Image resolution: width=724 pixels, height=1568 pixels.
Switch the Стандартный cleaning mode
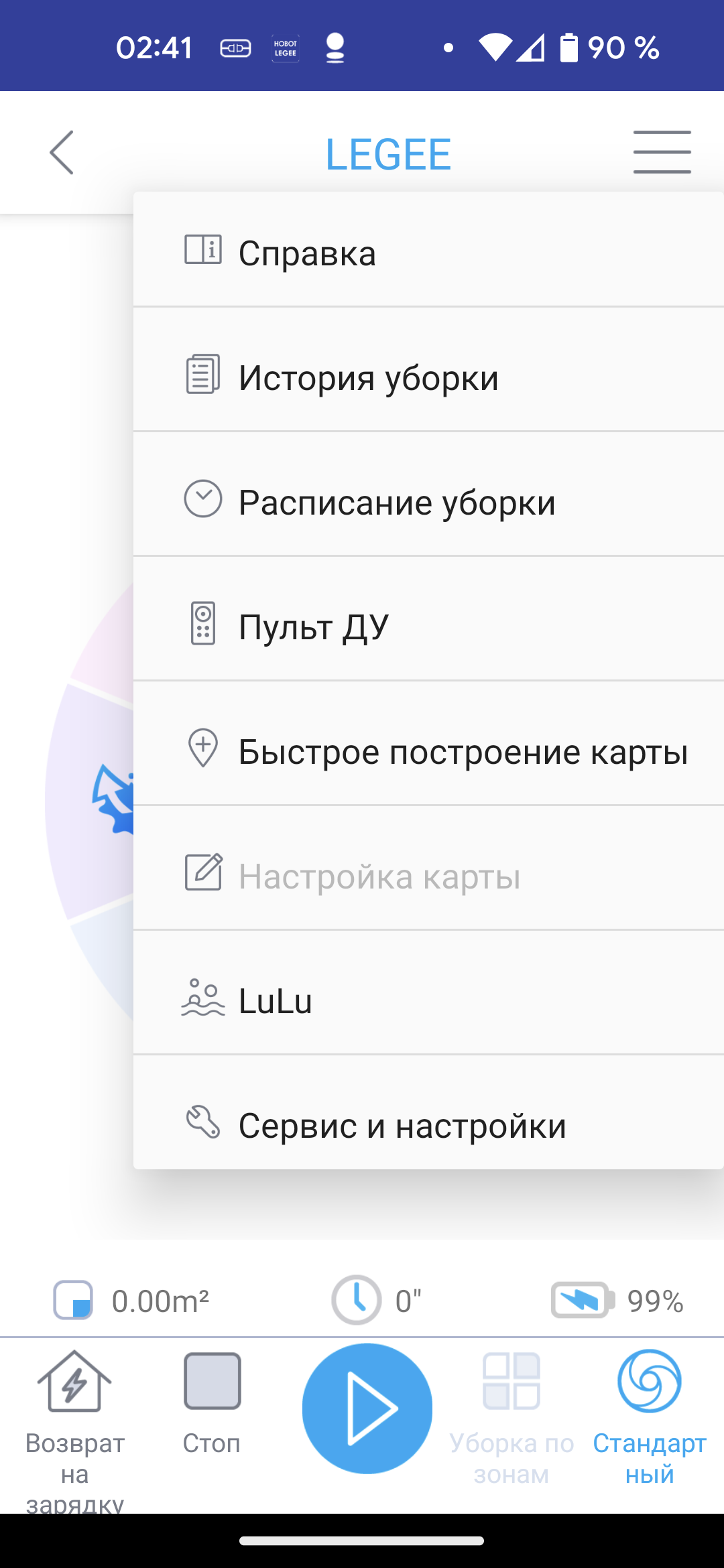point(649,1414)
